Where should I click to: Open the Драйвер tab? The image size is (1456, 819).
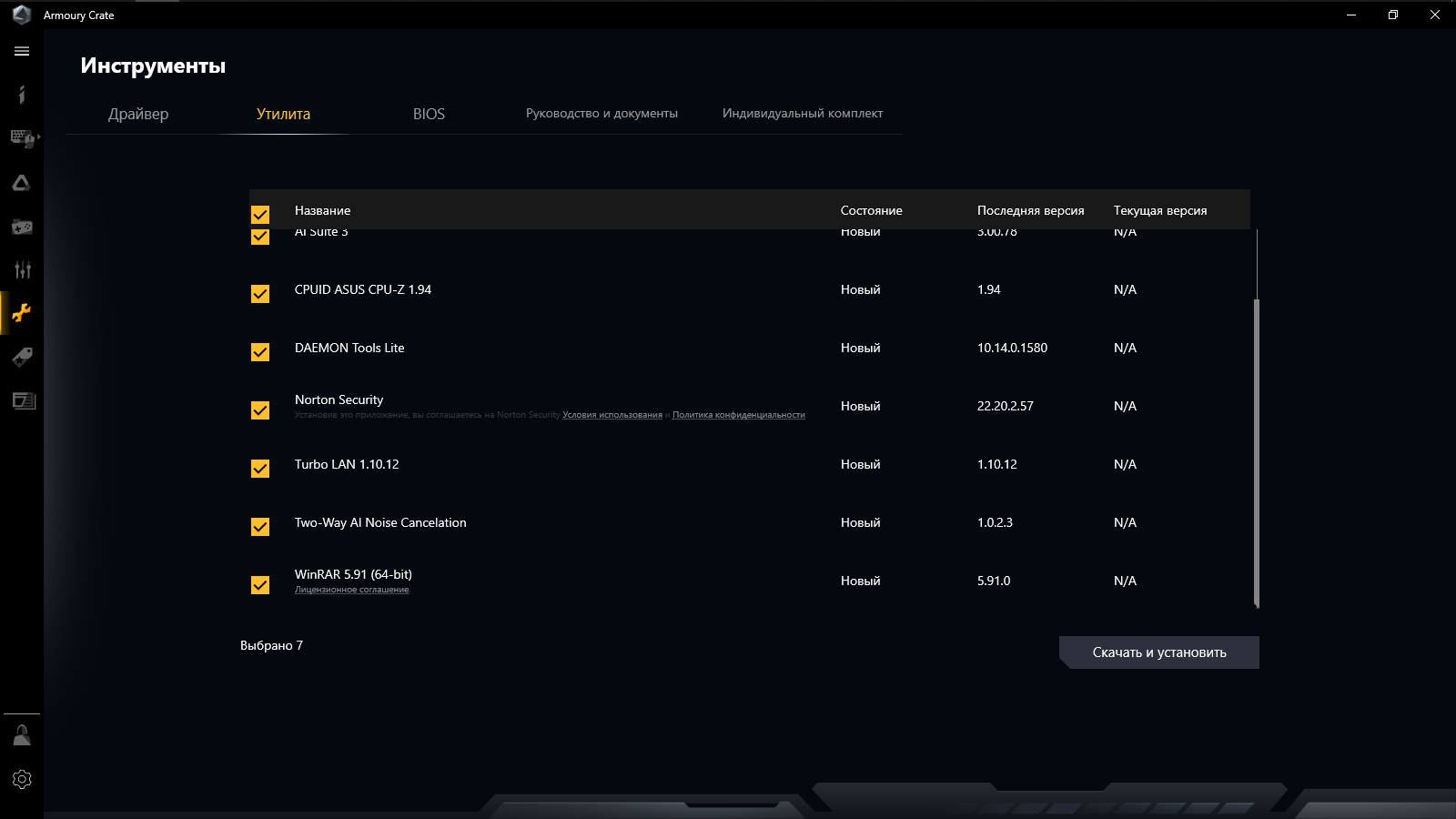tap(138, 114)
